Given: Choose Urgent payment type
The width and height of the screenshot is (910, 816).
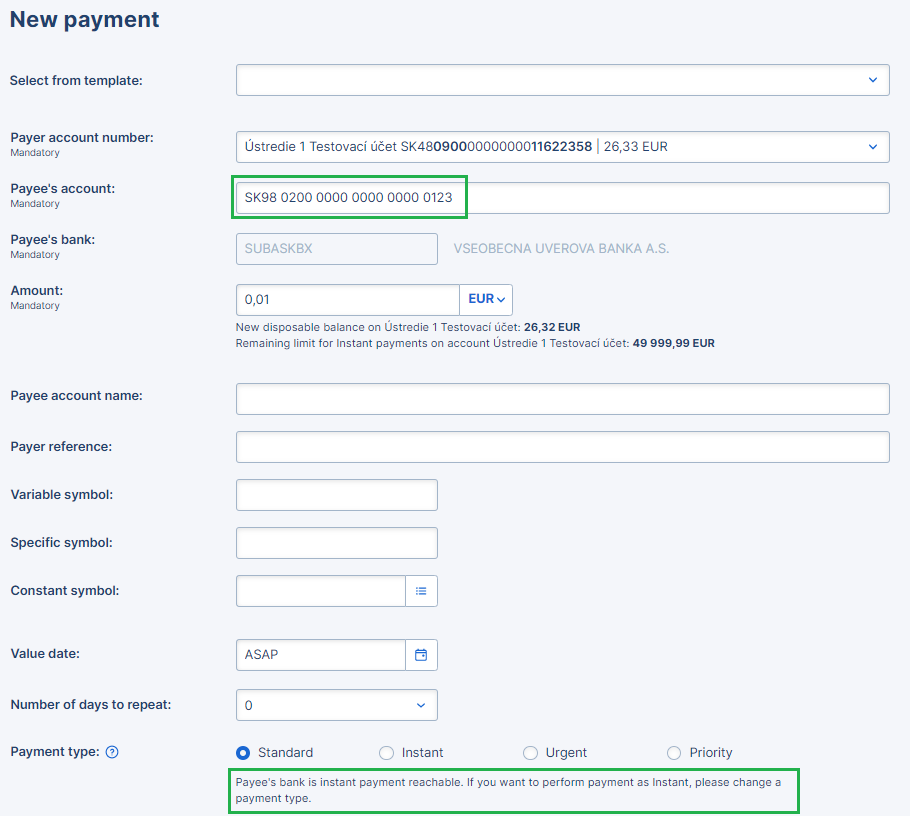Looking at the screenshot, I should coord(531,753).
